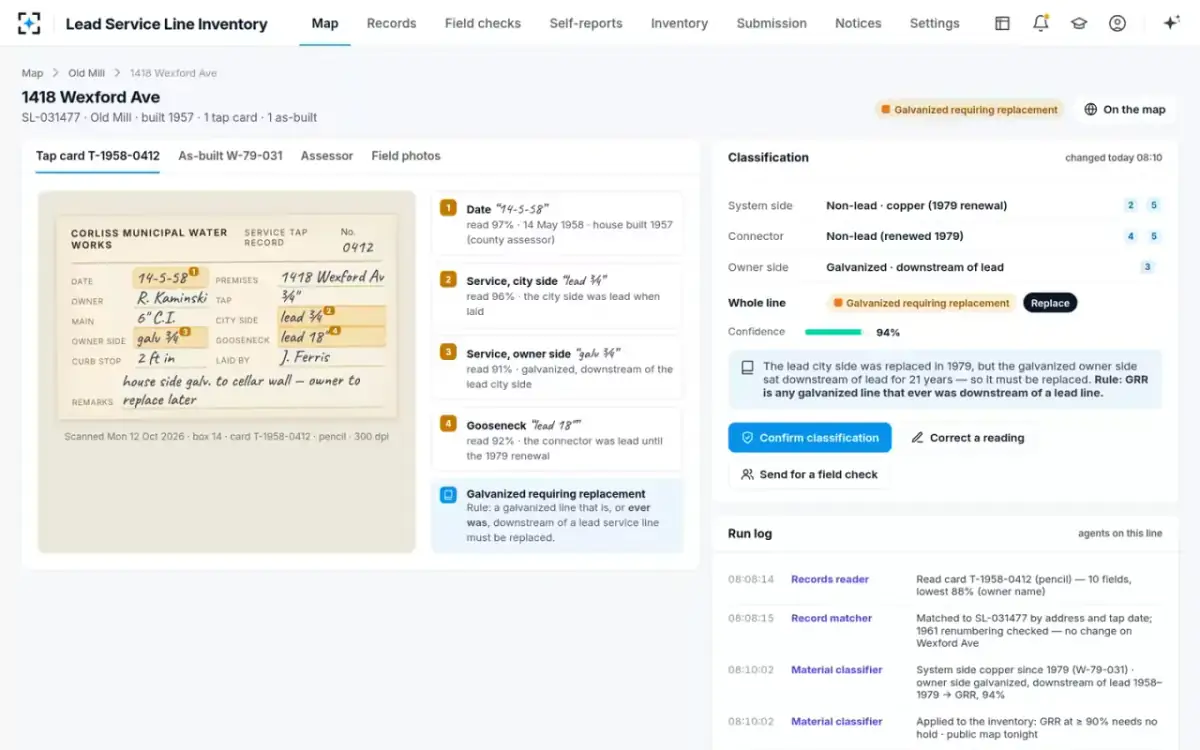Click the "changed today 08:10" text
This screenshot has height=750, width=1200.
(1113, 158)
